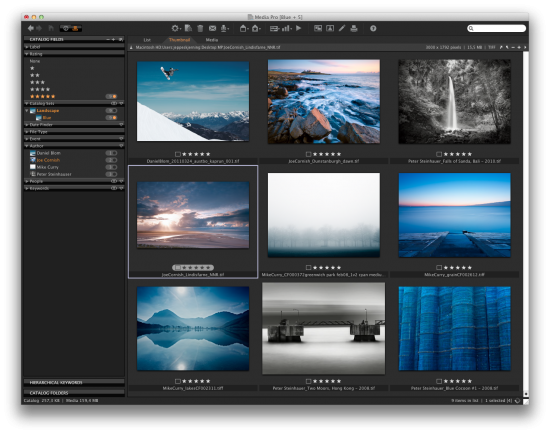Expand the People section
This screenshot has height=434, width=550.
(27, 181)
